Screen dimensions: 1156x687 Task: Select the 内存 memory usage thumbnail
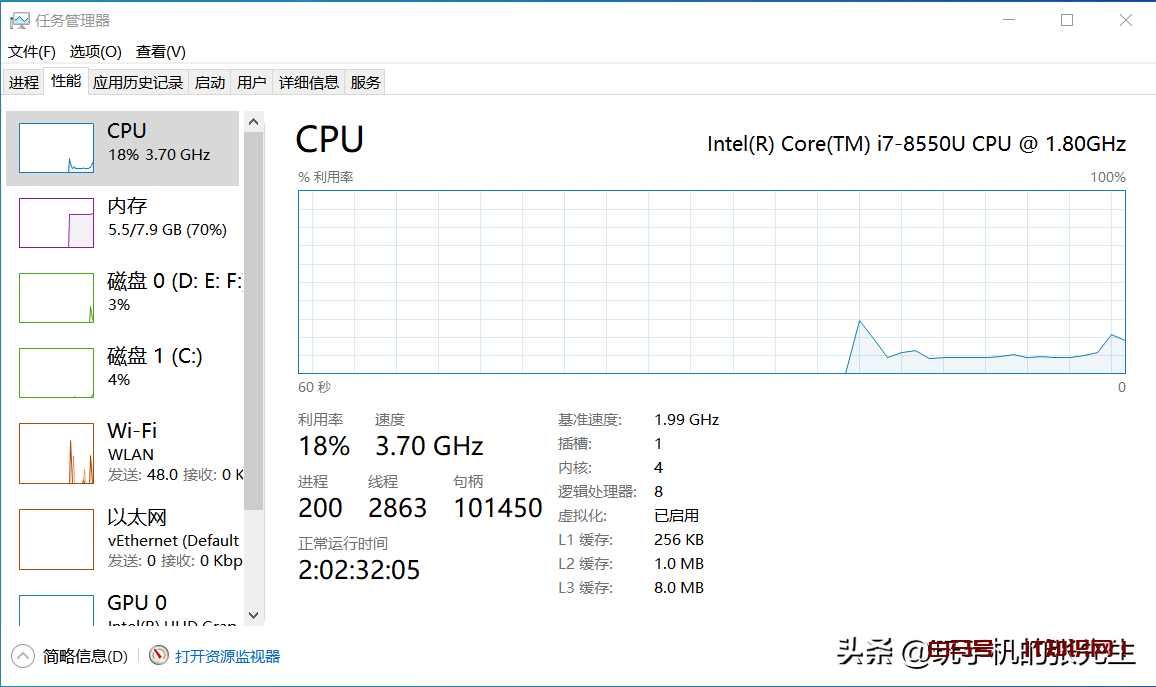56,223
